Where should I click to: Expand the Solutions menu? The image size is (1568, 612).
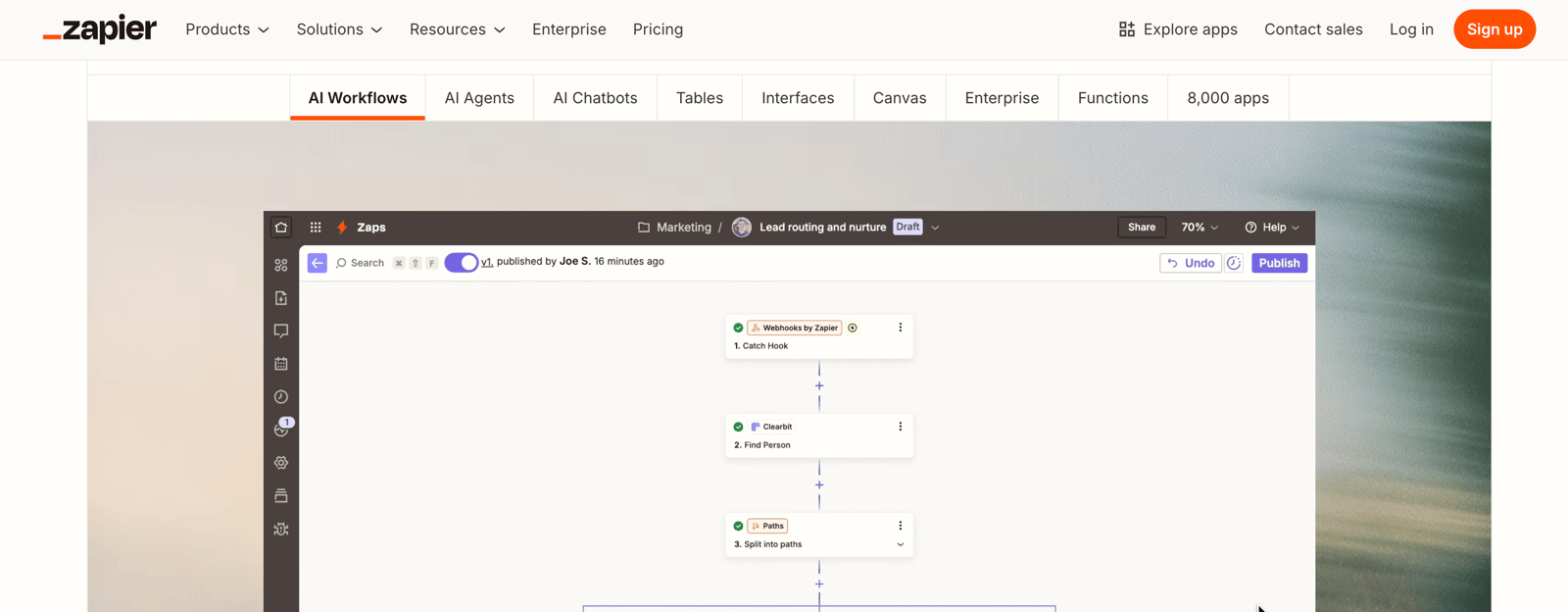339,29
